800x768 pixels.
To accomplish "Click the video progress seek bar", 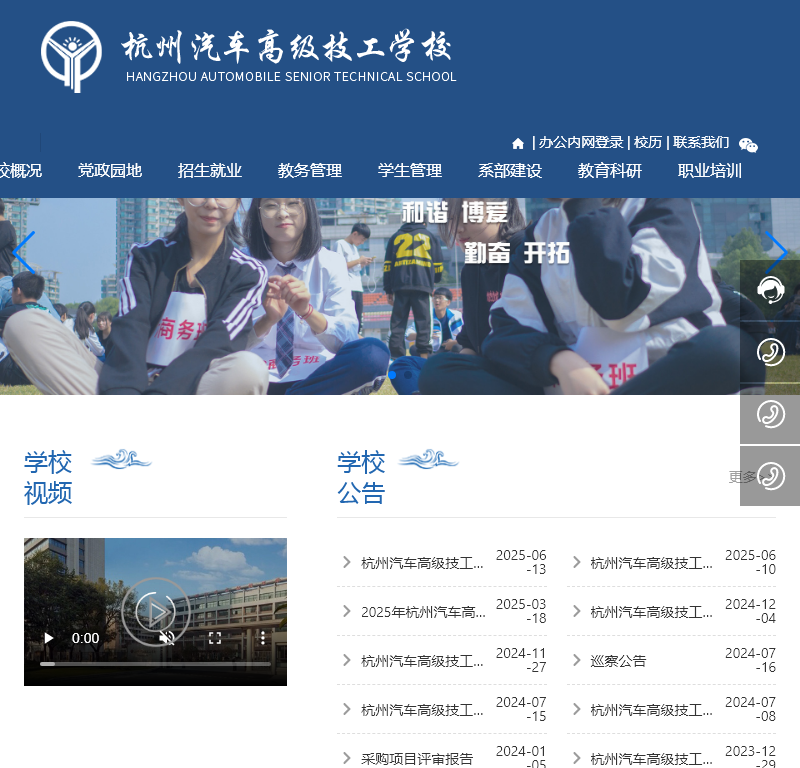I will click(155, 663).
